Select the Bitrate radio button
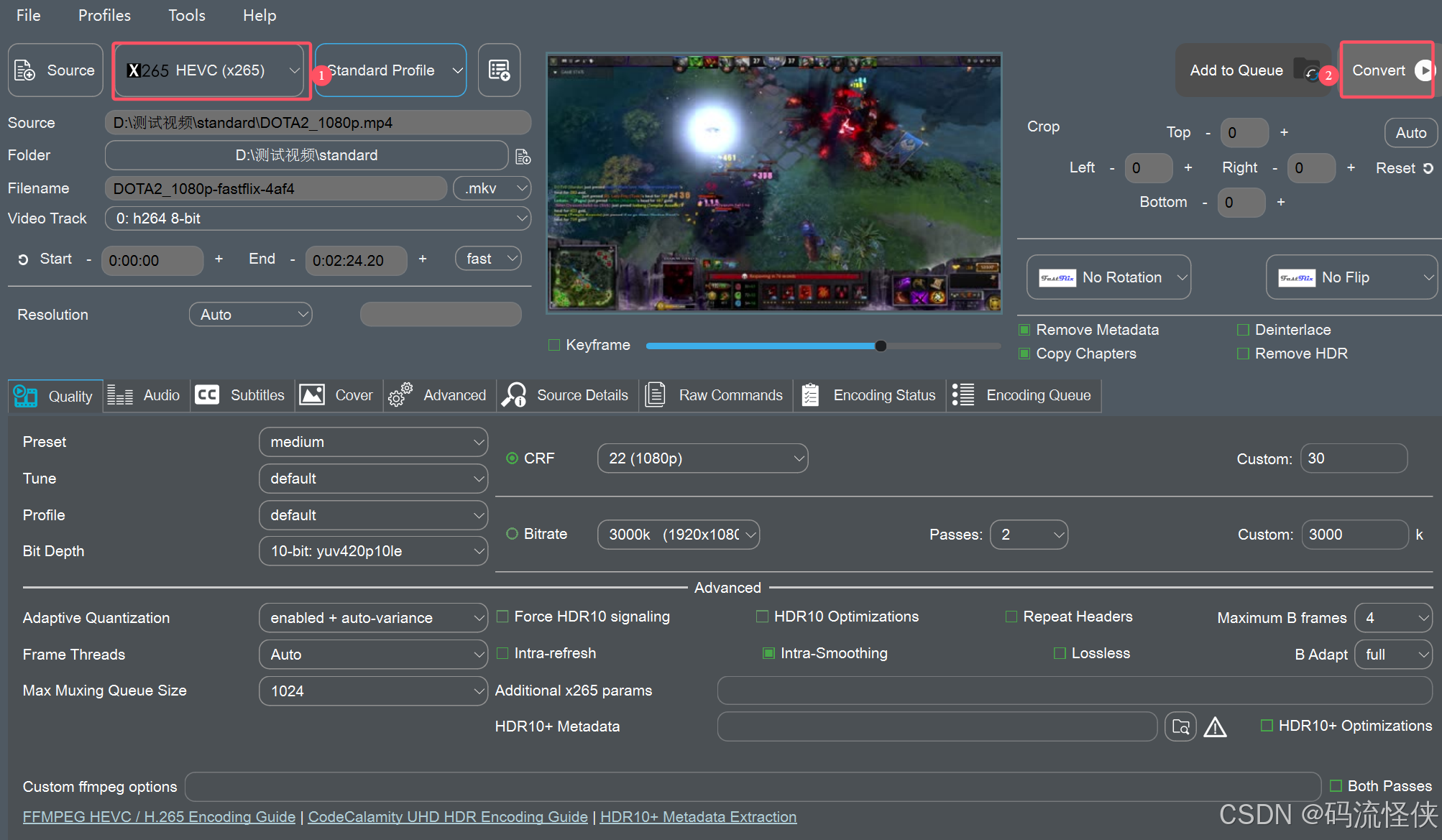Viewport: 1442px width, 840px height. [512, 534]
